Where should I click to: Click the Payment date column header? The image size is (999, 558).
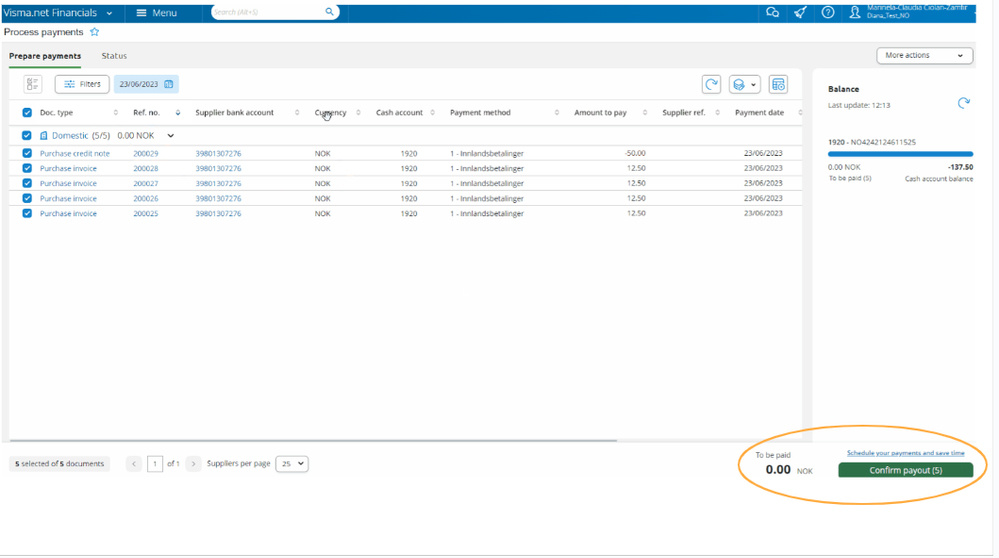[759, 113]
